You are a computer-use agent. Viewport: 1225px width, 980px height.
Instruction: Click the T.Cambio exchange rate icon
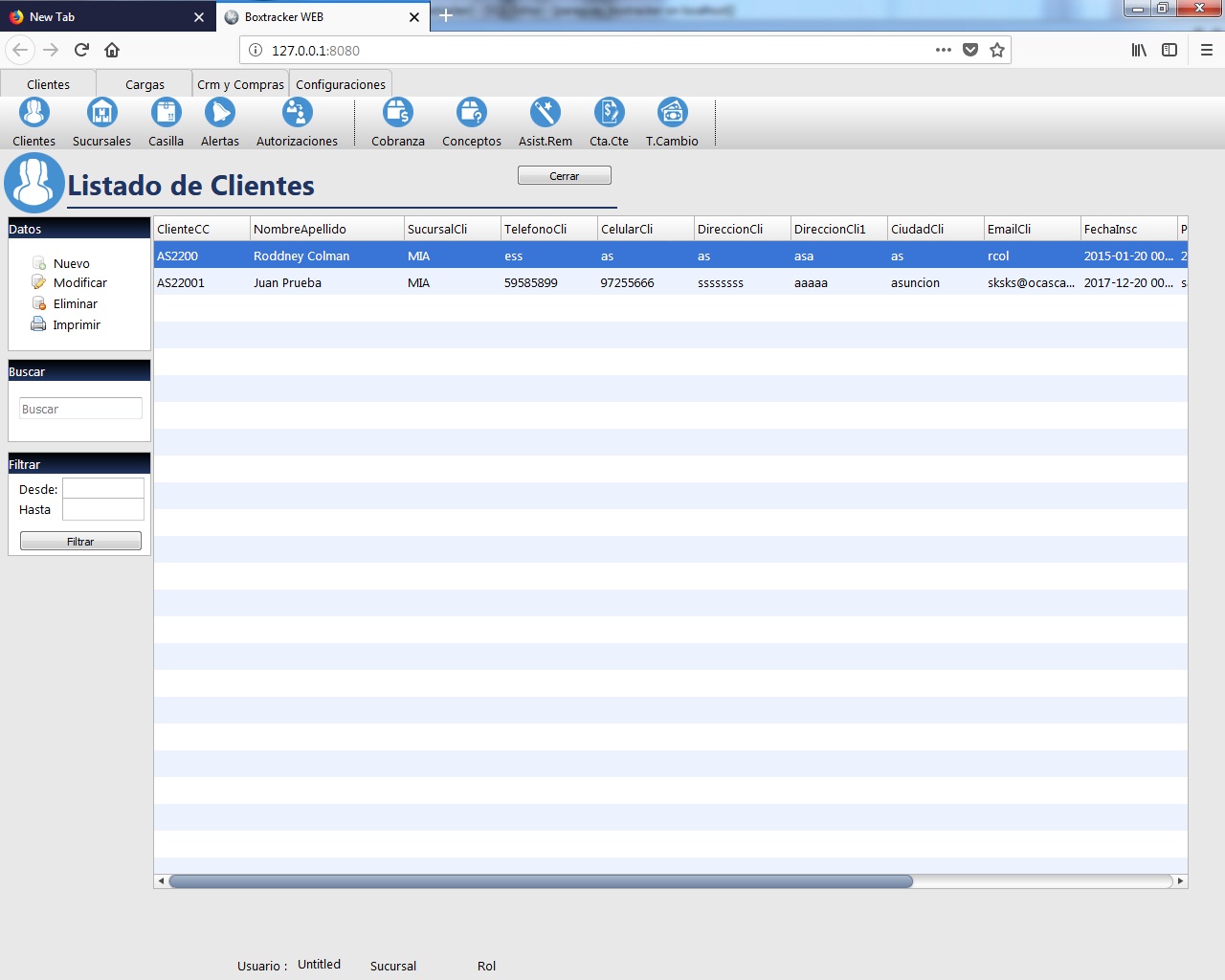pyautogui.click(x=672, y=114)
